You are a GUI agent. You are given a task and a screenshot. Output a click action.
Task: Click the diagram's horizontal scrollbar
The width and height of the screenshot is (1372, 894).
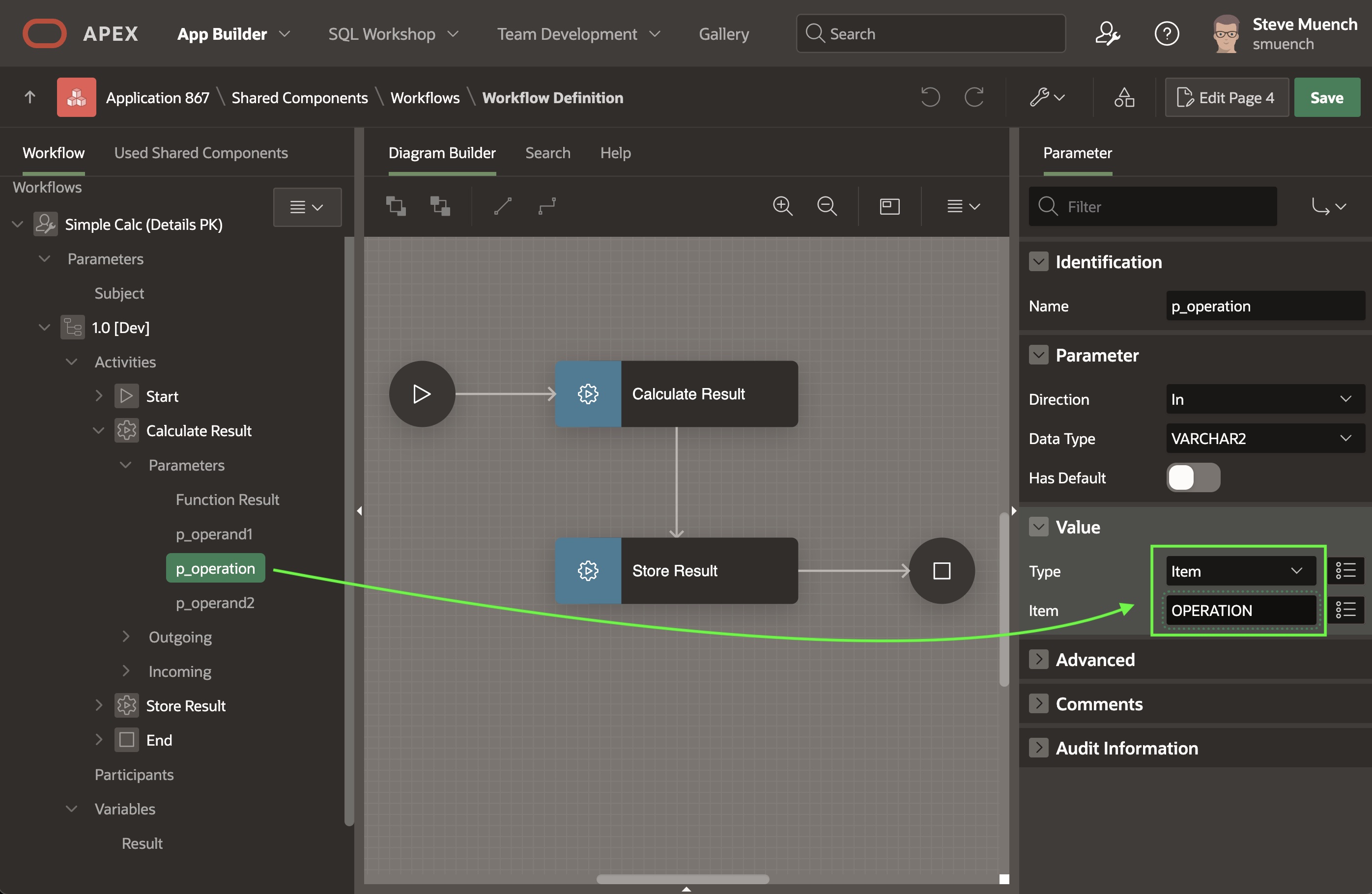[683, 878]
